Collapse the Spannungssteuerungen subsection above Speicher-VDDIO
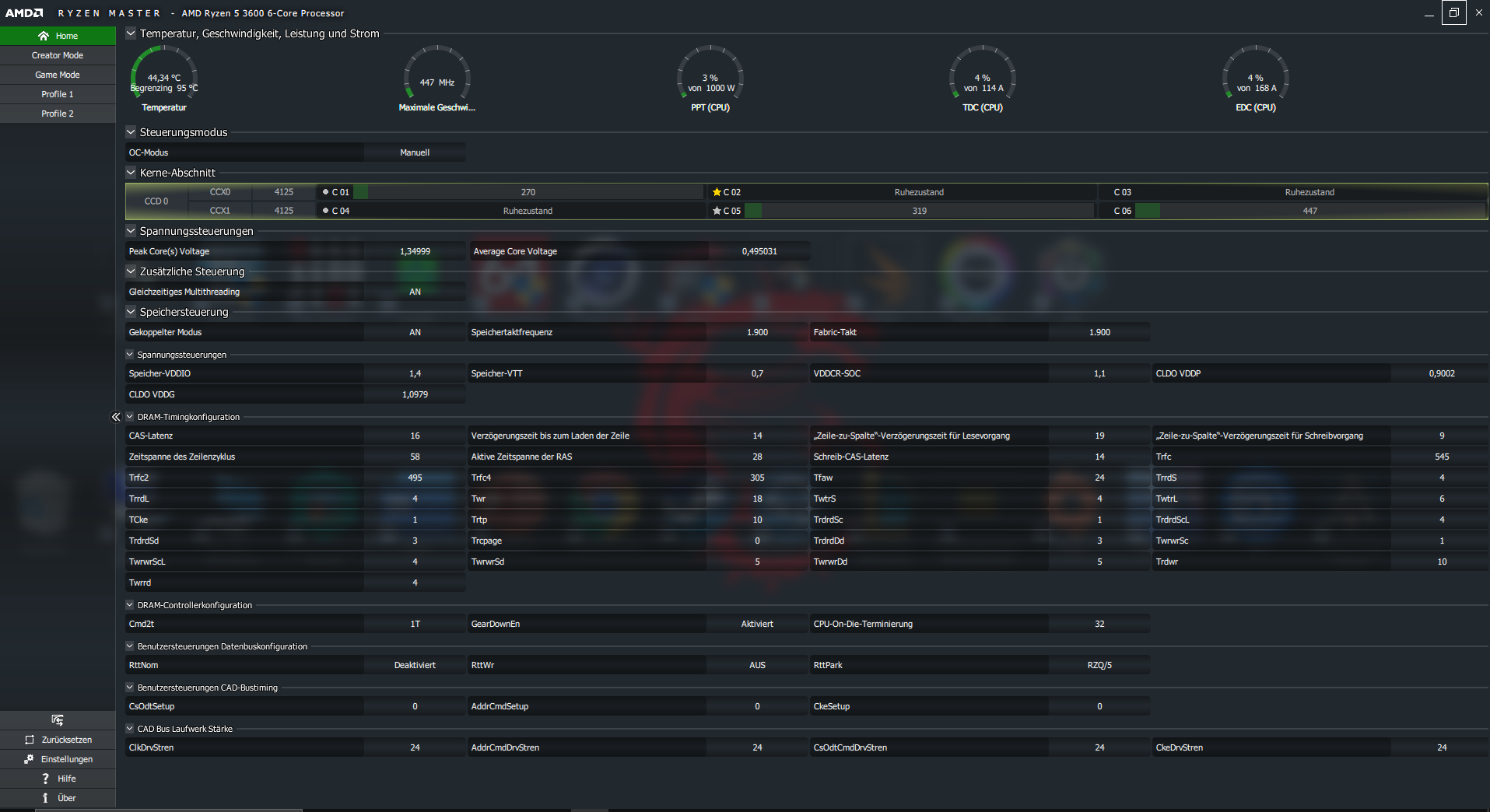Viewport: 1490px width, 812px height. pos(130,355)
